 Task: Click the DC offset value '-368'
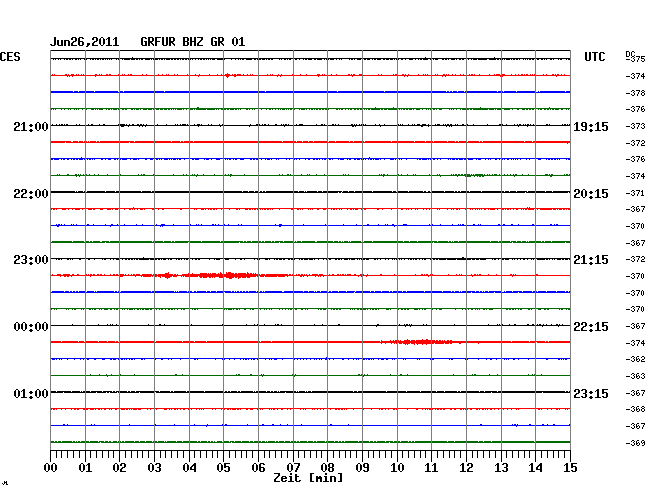pos(635,409)
